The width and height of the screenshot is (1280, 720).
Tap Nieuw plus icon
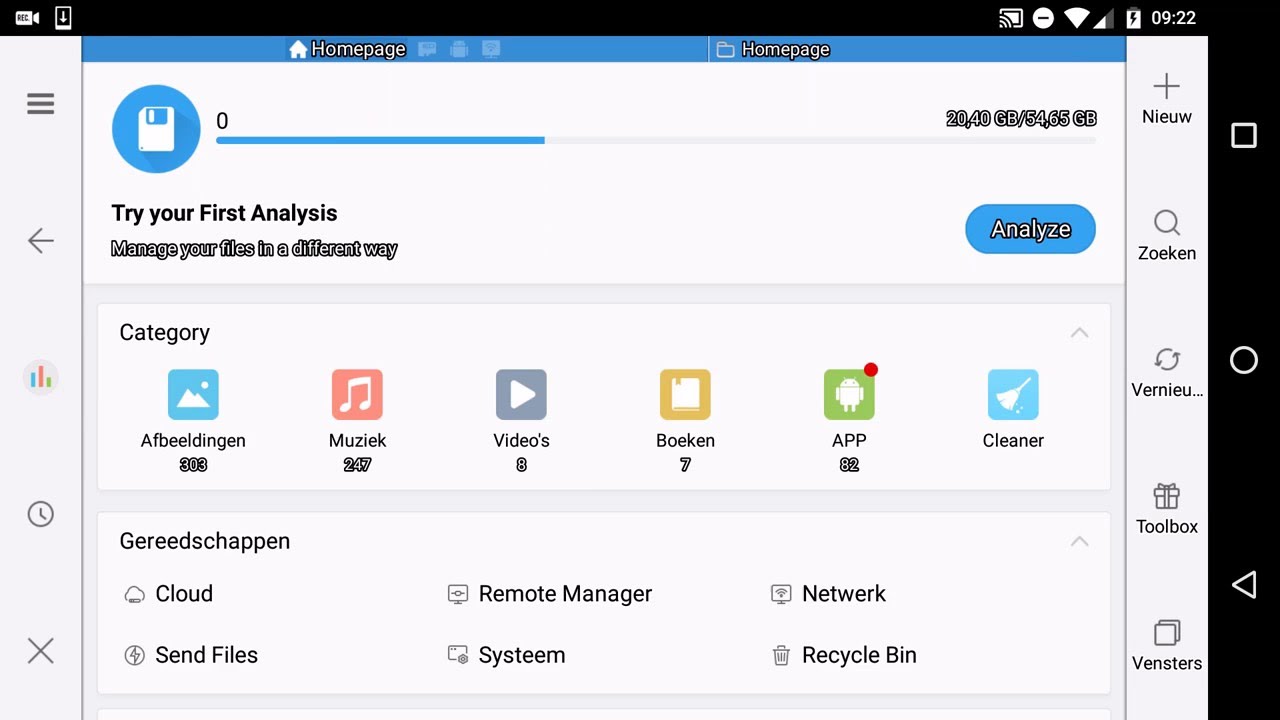coord(1166,87)
